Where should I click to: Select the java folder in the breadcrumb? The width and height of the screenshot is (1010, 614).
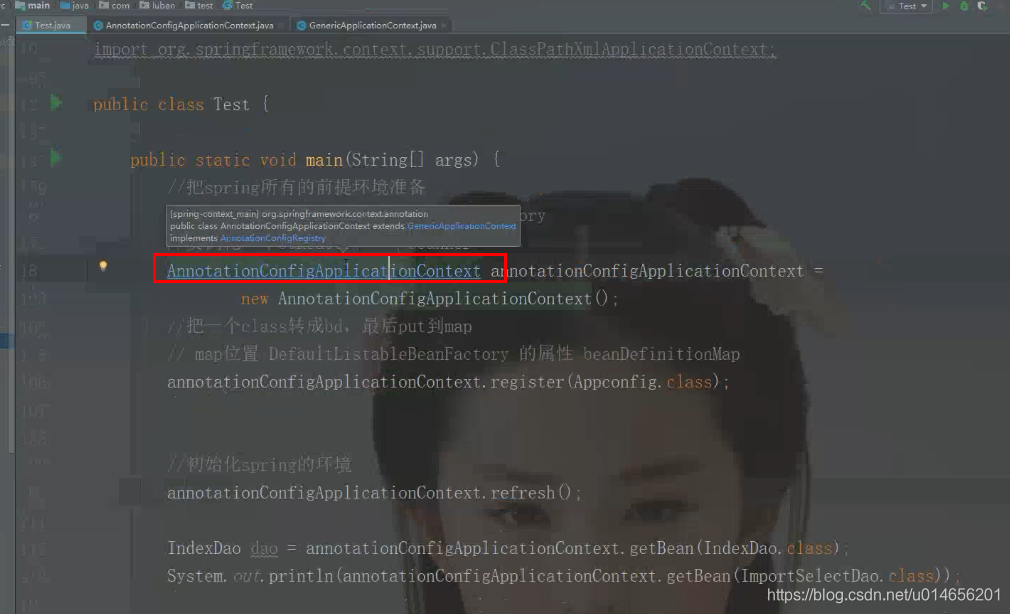click(75, 5)
